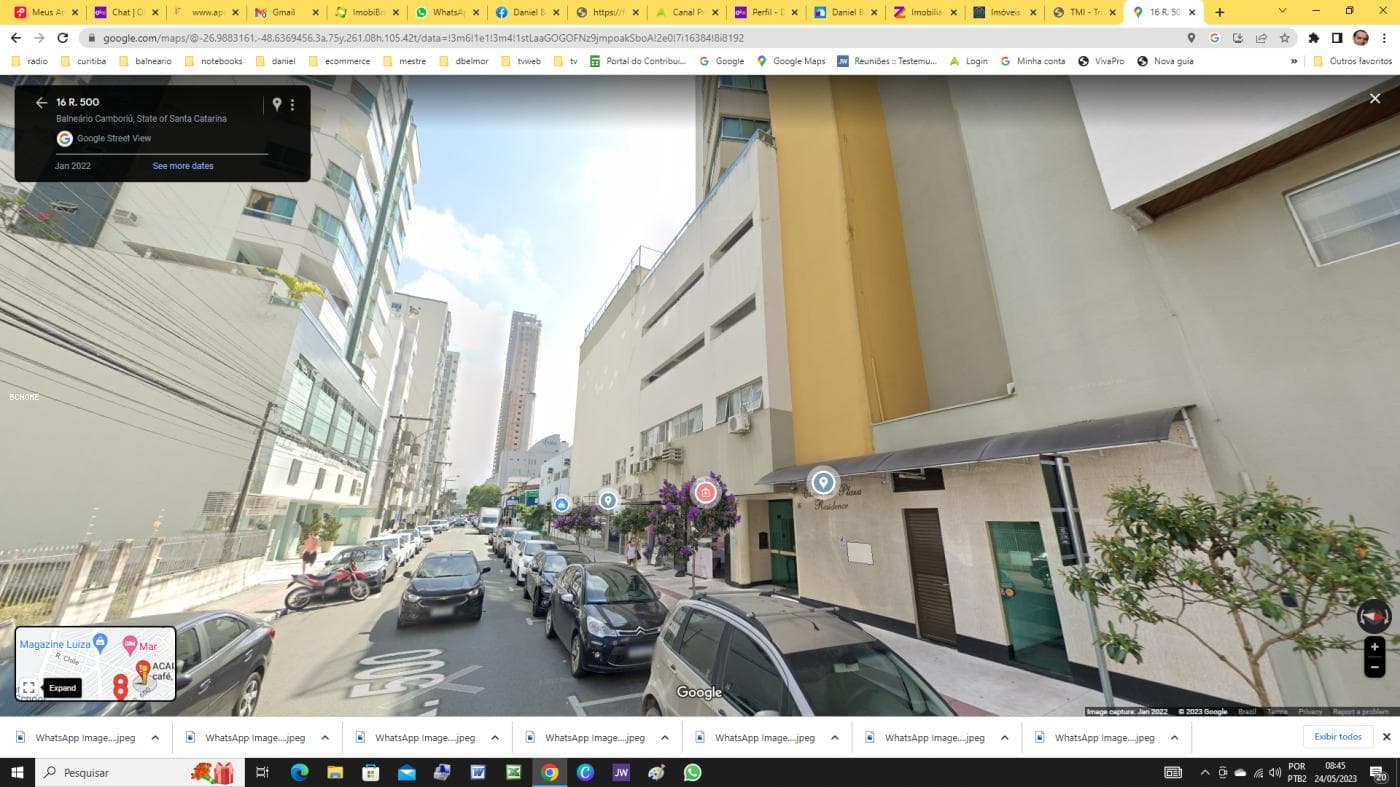Click the Expand label on the minimap

(x=63, y=688)
